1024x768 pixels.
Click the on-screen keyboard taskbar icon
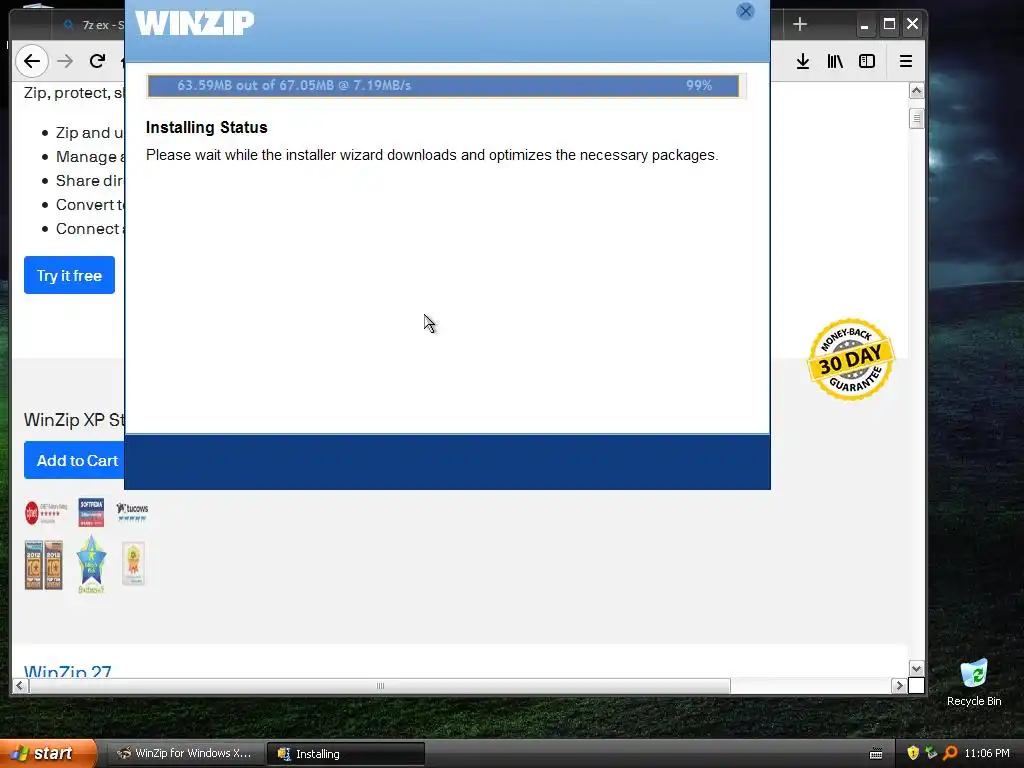876,754
